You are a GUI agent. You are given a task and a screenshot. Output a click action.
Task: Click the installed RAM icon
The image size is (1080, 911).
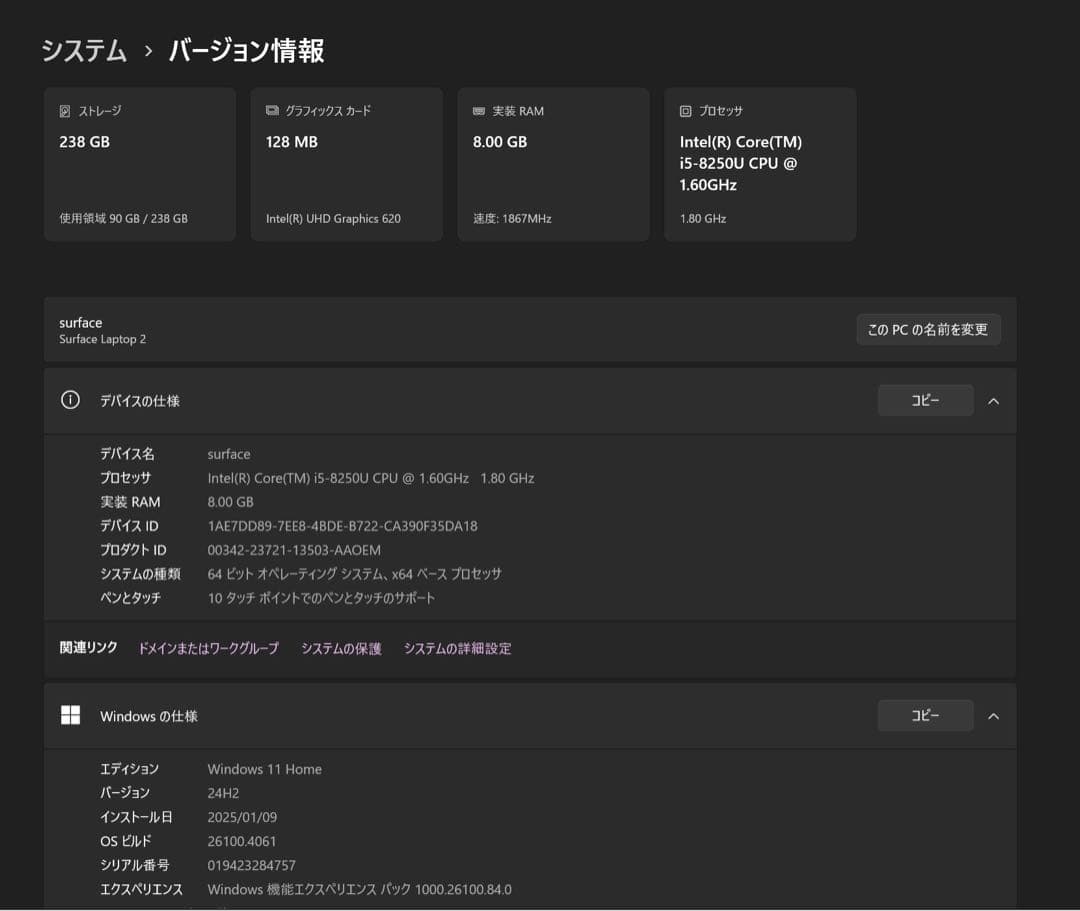[479, 111]
